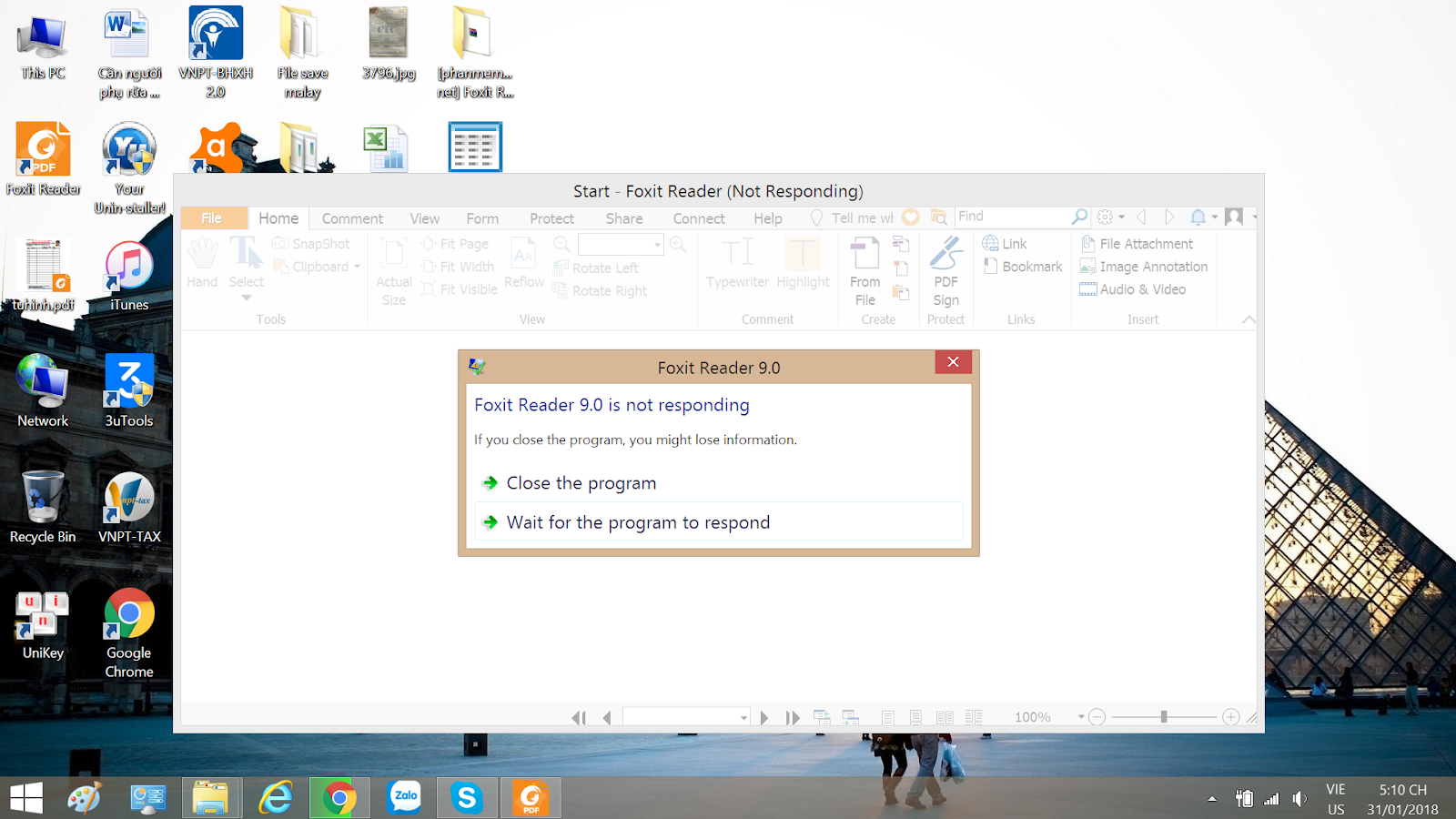Click Close the program
The width and height of the screenshot is (1456, 819).
coord(718,483)
